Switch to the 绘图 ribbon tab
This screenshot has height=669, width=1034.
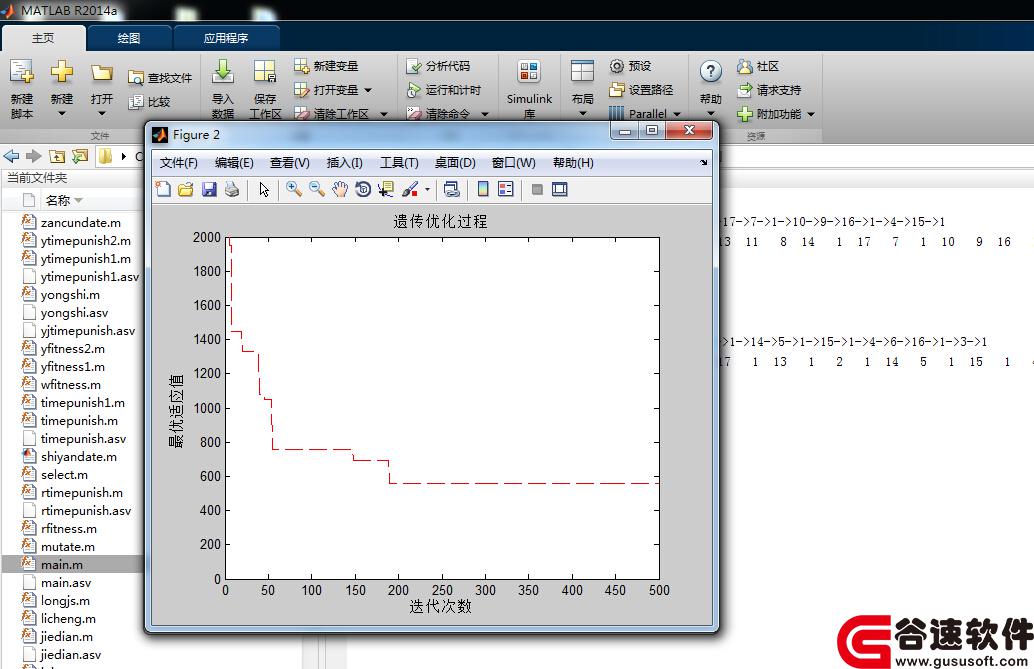[129, 38]
